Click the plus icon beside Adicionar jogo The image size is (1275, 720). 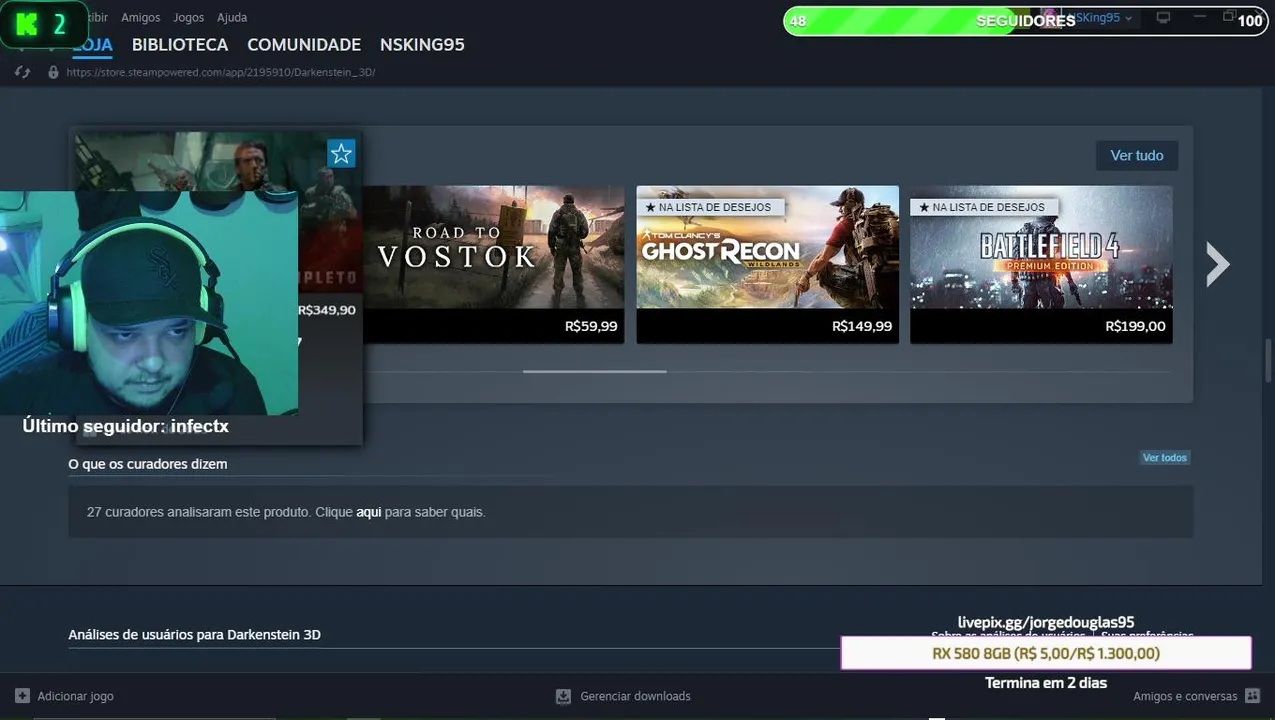22,696
